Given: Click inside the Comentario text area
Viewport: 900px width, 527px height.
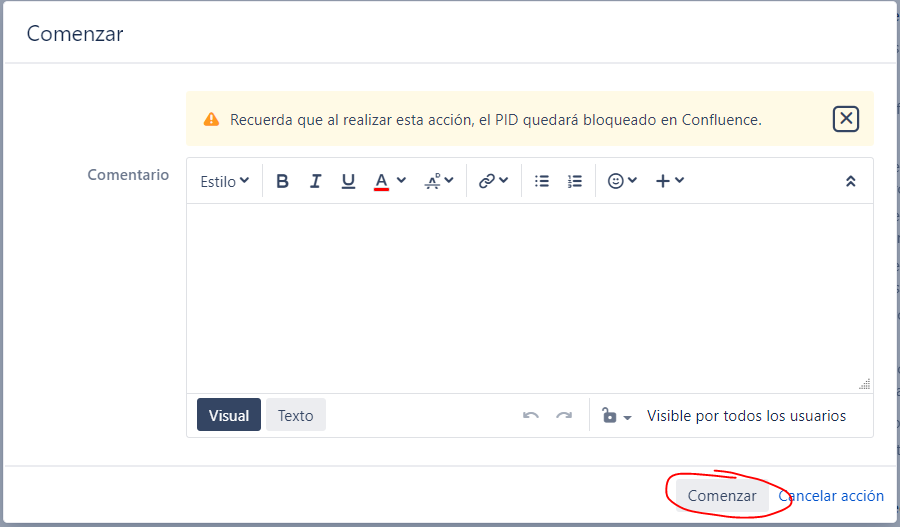Looking at the screenshot, I should 530,298.
